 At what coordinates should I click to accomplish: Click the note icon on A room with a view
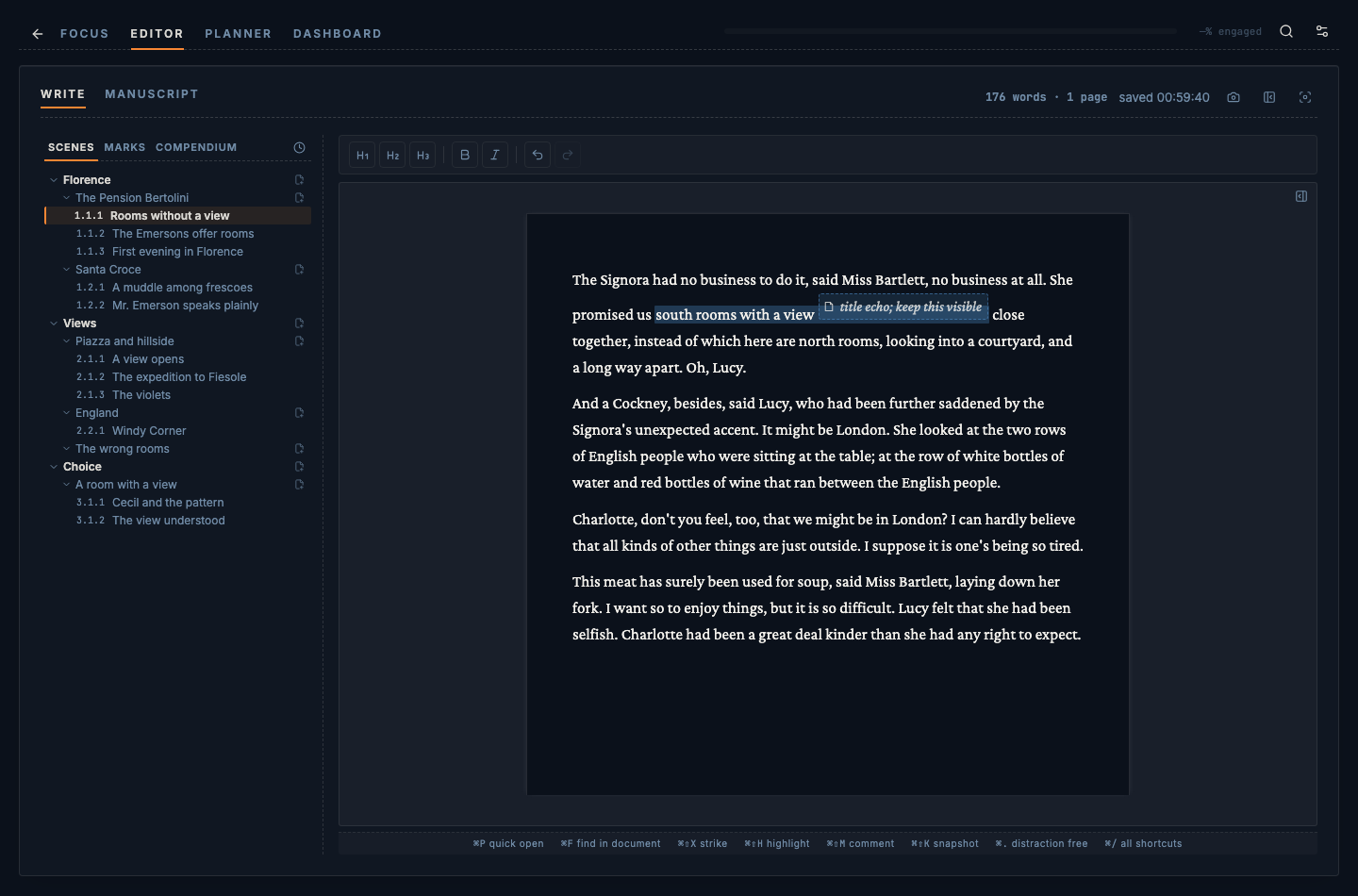[299, 485]
